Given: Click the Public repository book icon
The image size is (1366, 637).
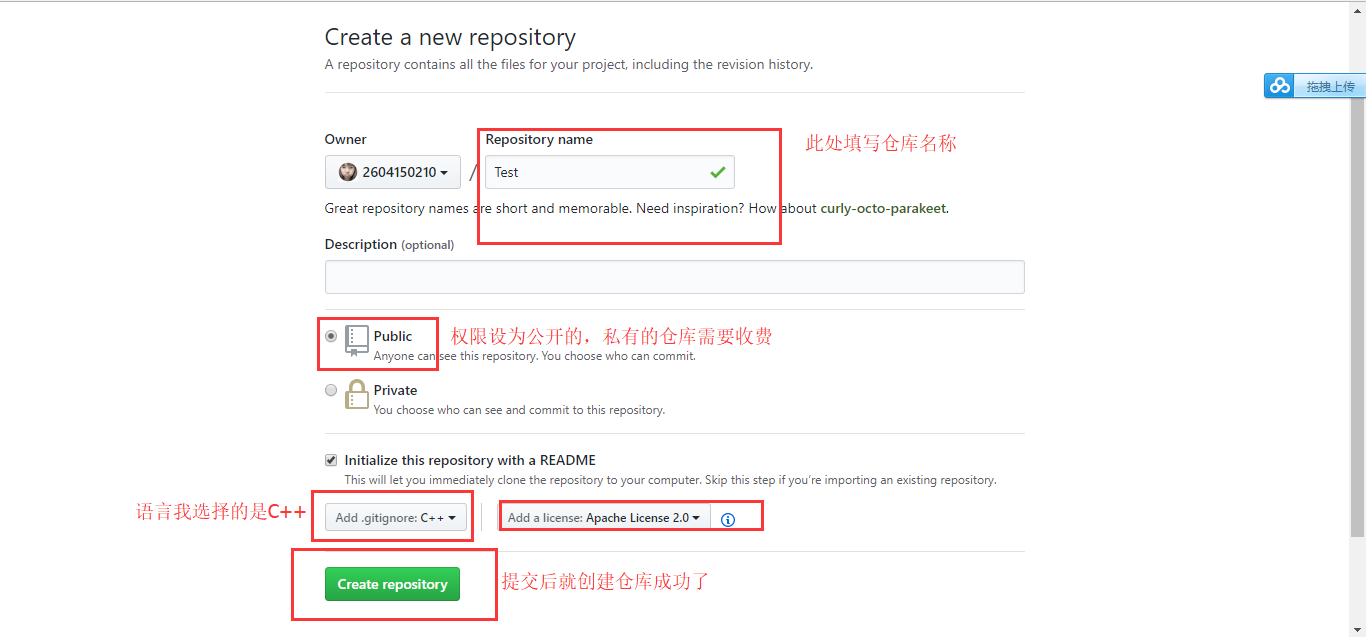Looking at the screenshot, I should coord(357,341).
